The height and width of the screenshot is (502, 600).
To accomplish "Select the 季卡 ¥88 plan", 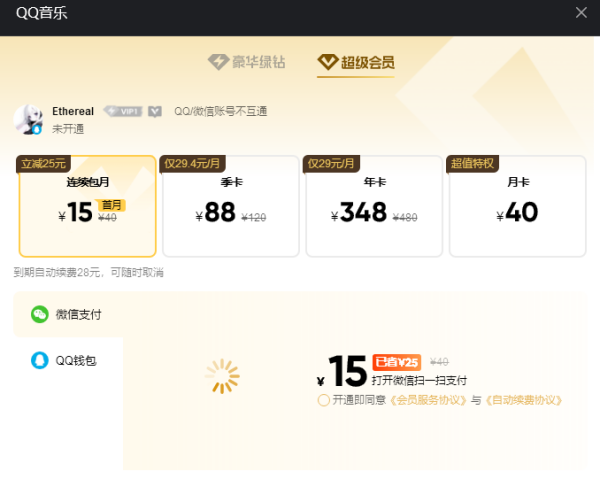I will coord(230,206).
